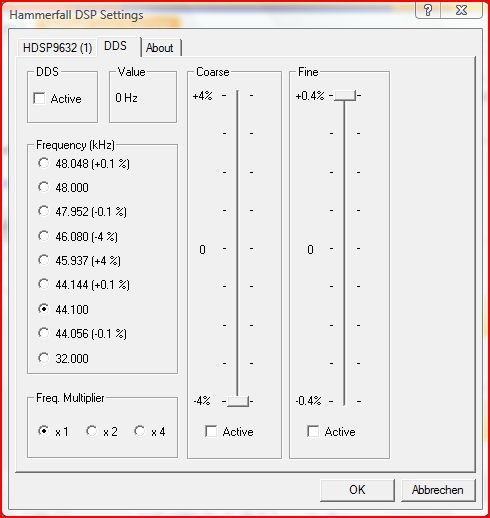Image resolution: width=490 pixels, height=518 pixels.
Task: Close the Hammerfall DSP Settings dialog
Action: [461, 10]
